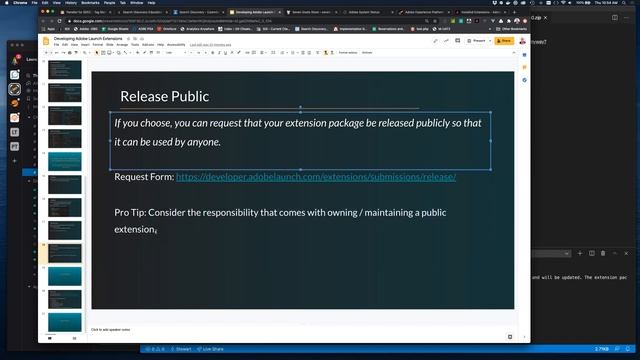Click the Other Bookmarks folder
Image resolution: width=640 pixels, height=360 pixels.
[511, 29]
